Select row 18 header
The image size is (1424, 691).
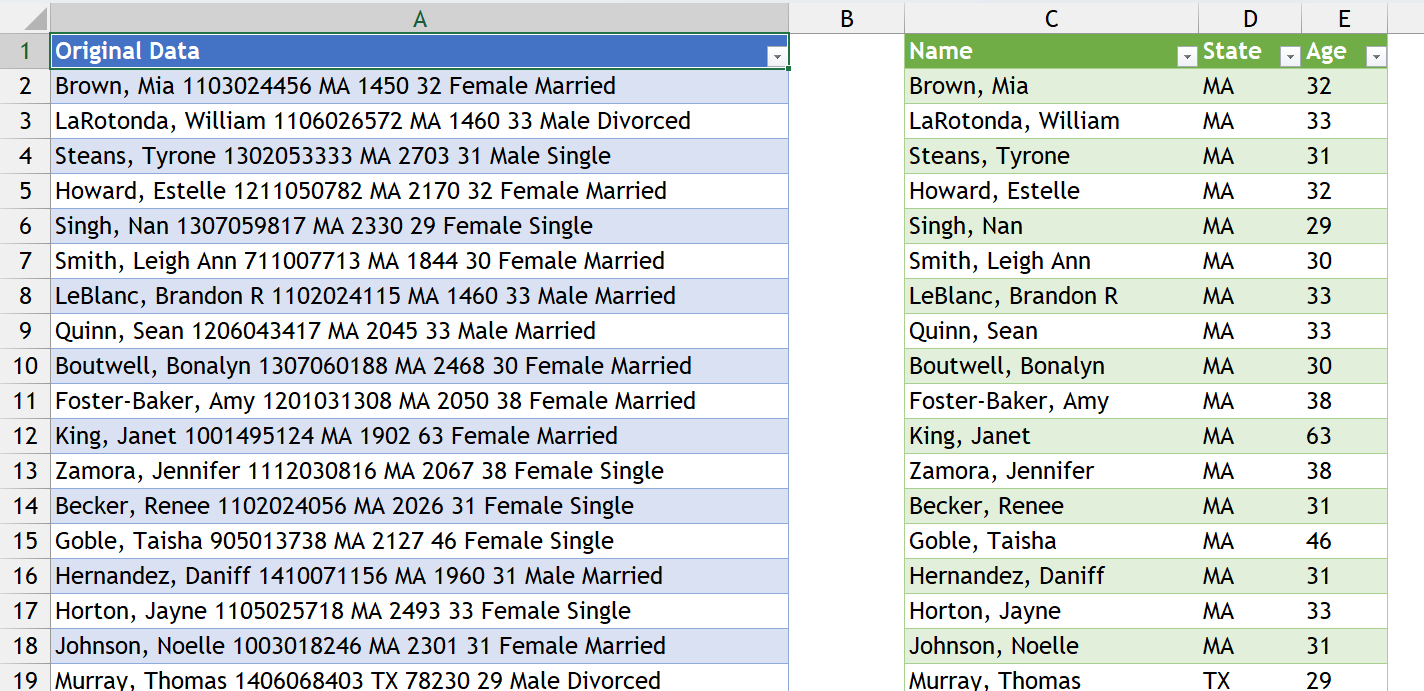pos(25,646)
